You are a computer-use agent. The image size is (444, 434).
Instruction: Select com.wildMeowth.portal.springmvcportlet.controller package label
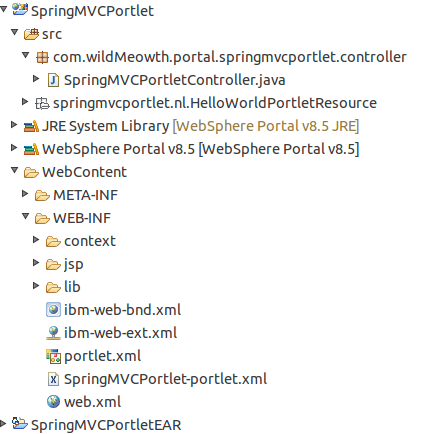click(x=230, y=57)
